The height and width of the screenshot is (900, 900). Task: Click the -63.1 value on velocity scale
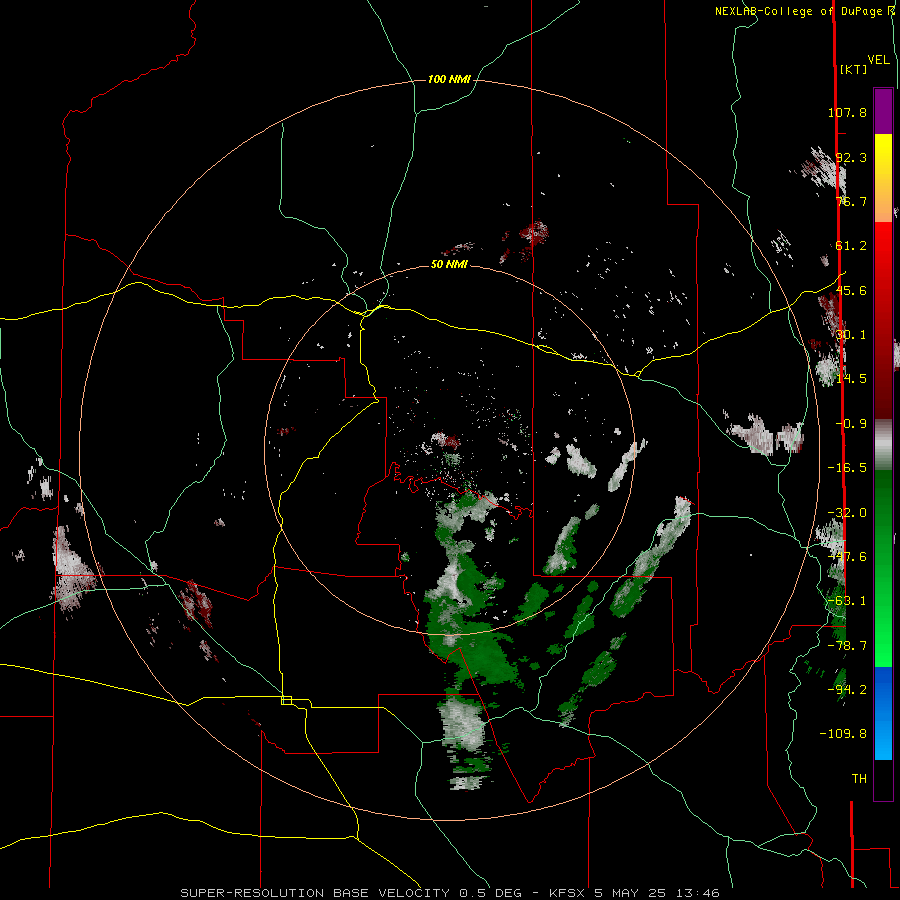(x=847, y=601)
